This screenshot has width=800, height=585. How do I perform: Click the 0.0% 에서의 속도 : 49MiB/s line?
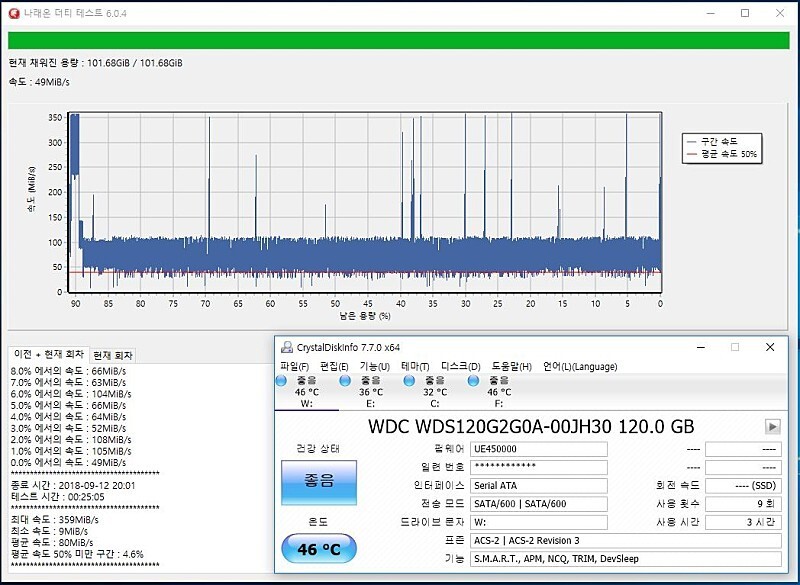click(68, 463)
